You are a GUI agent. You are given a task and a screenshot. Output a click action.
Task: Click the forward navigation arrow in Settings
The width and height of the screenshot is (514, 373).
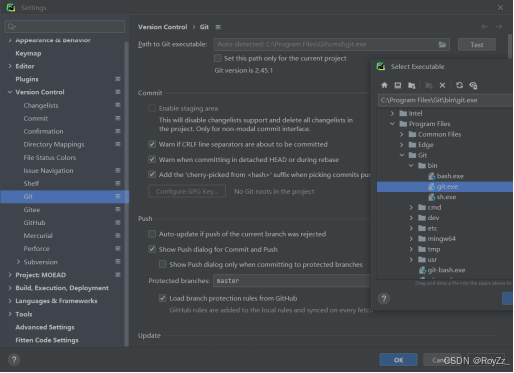[499, 27]
